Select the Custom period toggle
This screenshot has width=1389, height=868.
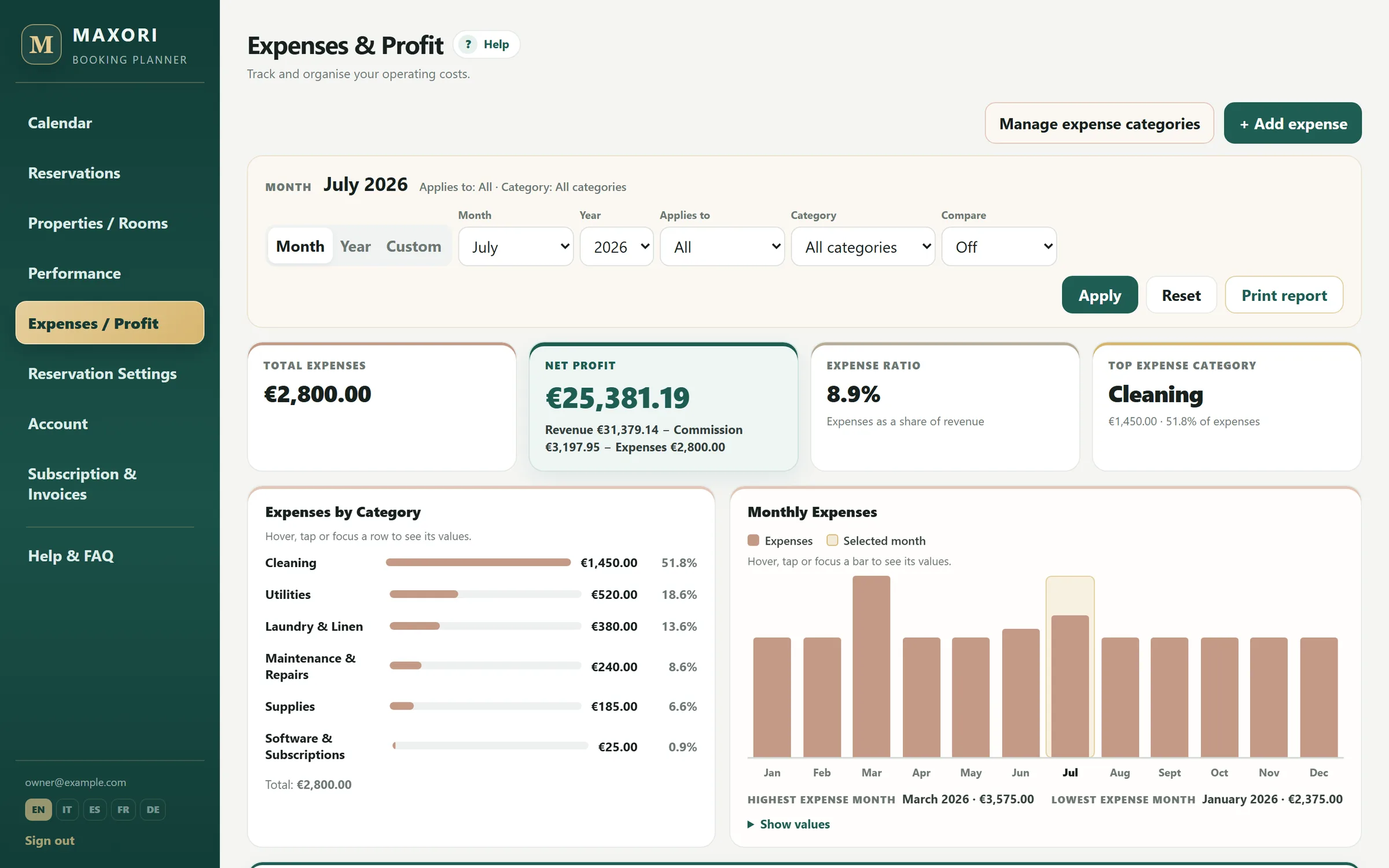(414, 246)
